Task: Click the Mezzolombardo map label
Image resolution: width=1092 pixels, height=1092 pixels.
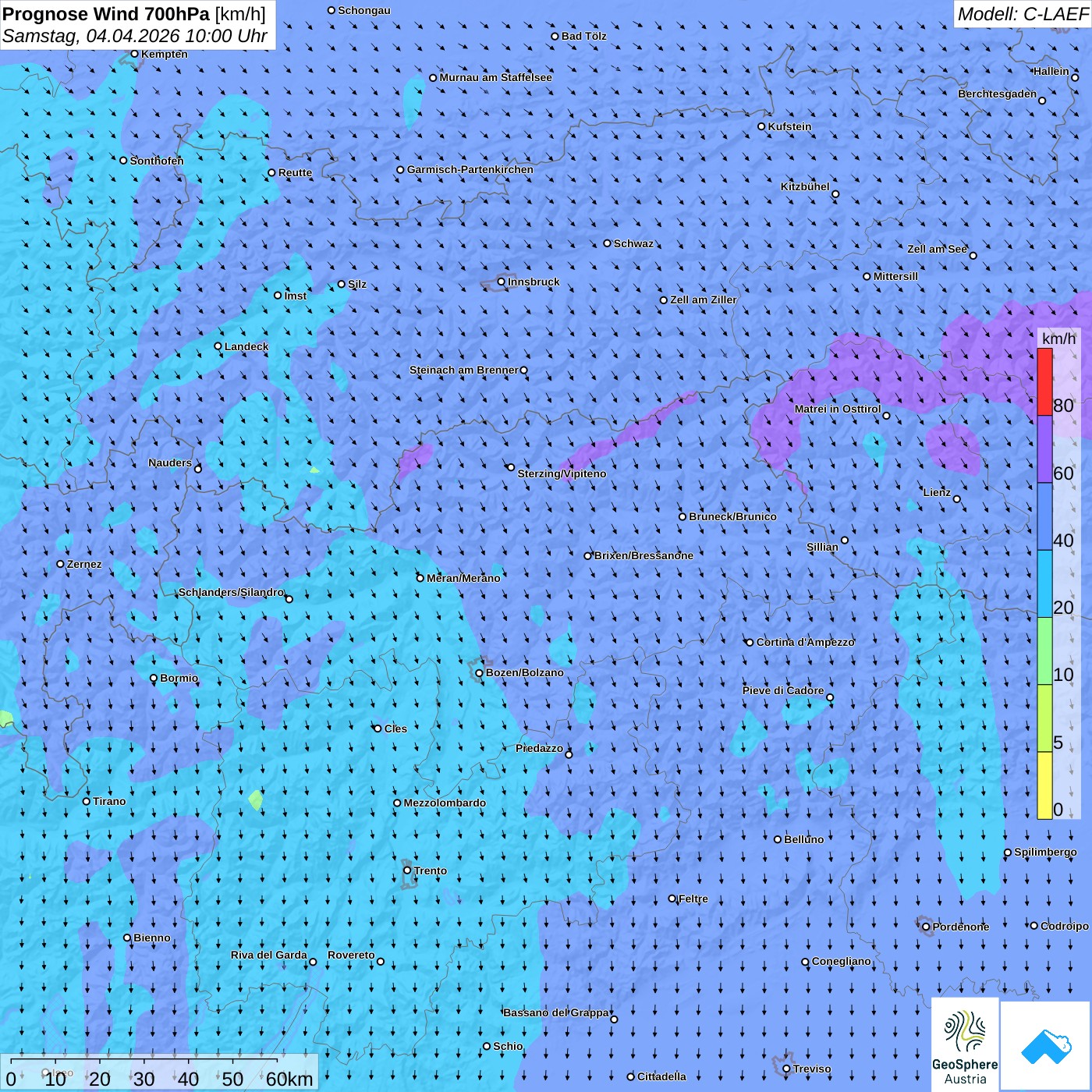Action: (445, 803)
